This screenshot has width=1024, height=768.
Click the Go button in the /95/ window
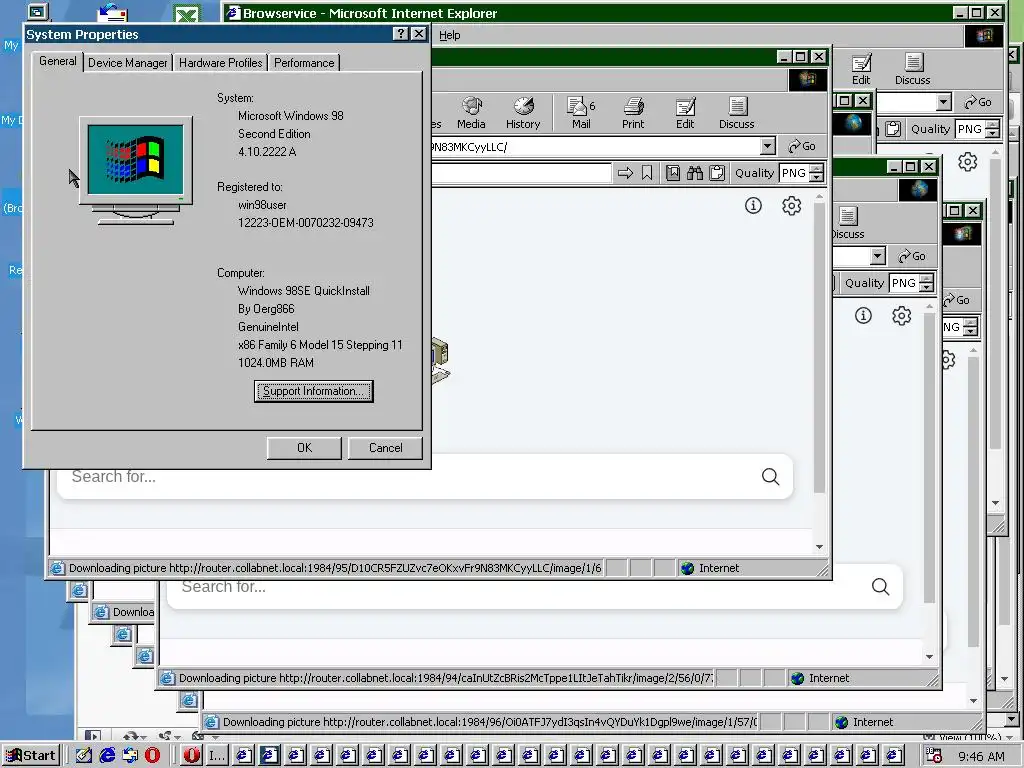802,146
